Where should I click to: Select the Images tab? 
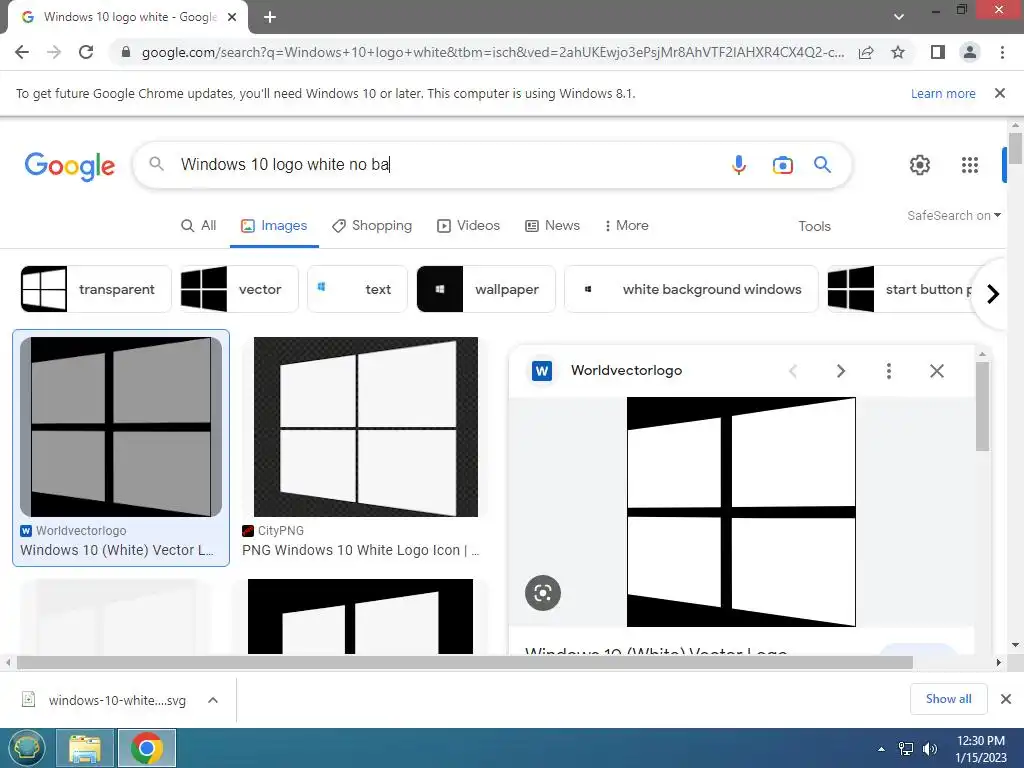tap(274, 225)
